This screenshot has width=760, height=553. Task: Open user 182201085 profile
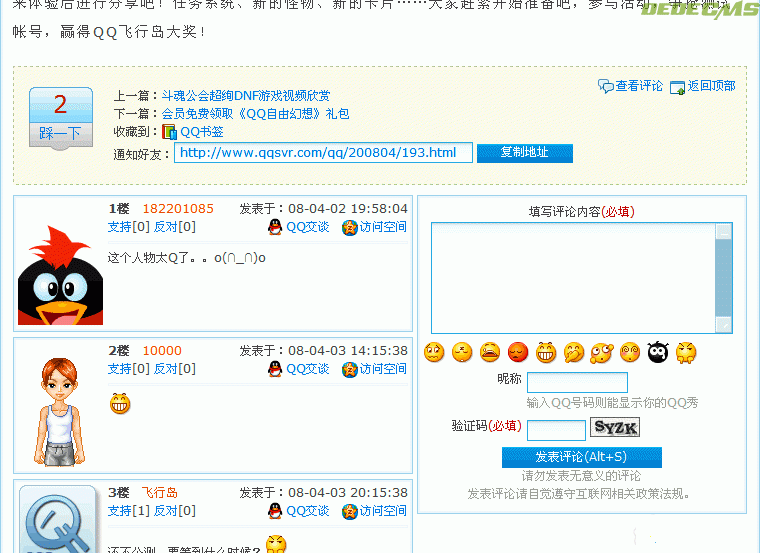tap(178, 209)
